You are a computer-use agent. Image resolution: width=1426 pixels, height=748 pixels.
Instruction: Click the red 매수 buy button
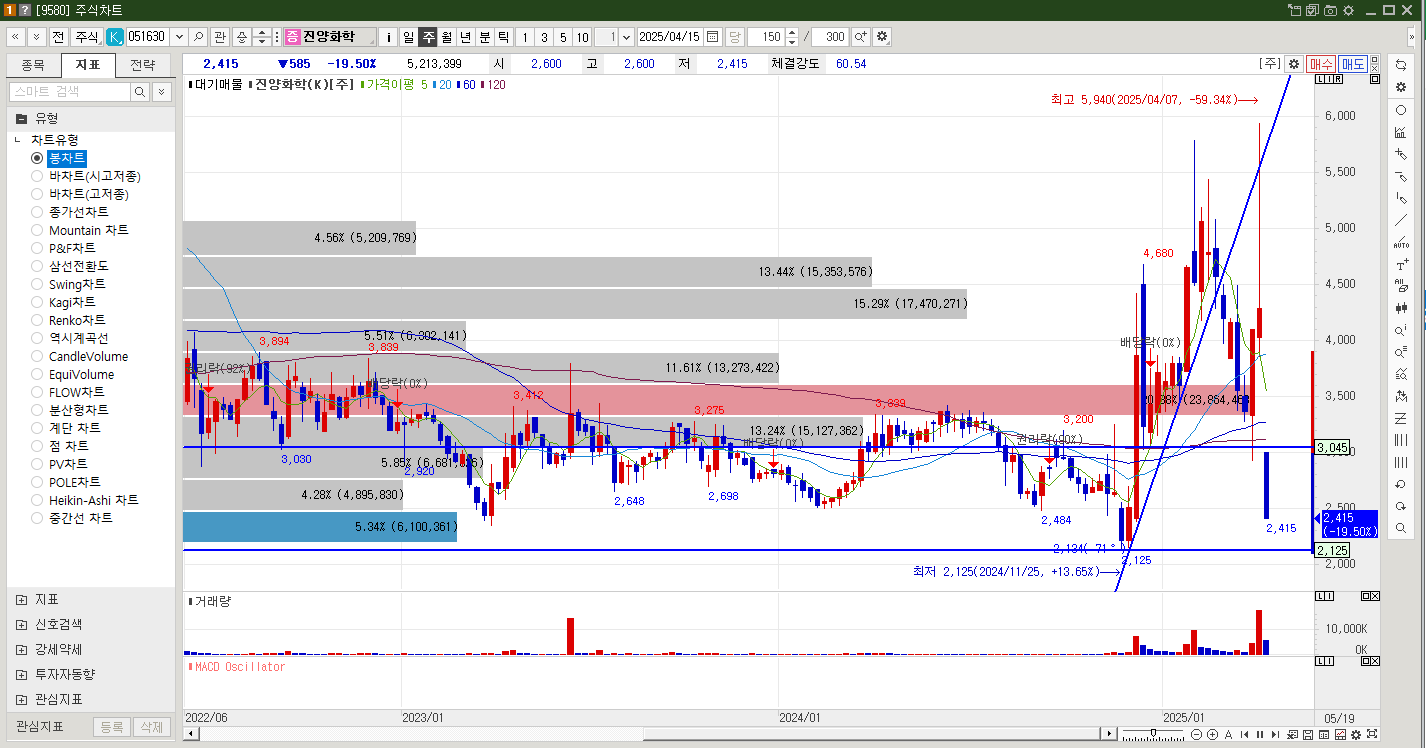pos(1321,63)
